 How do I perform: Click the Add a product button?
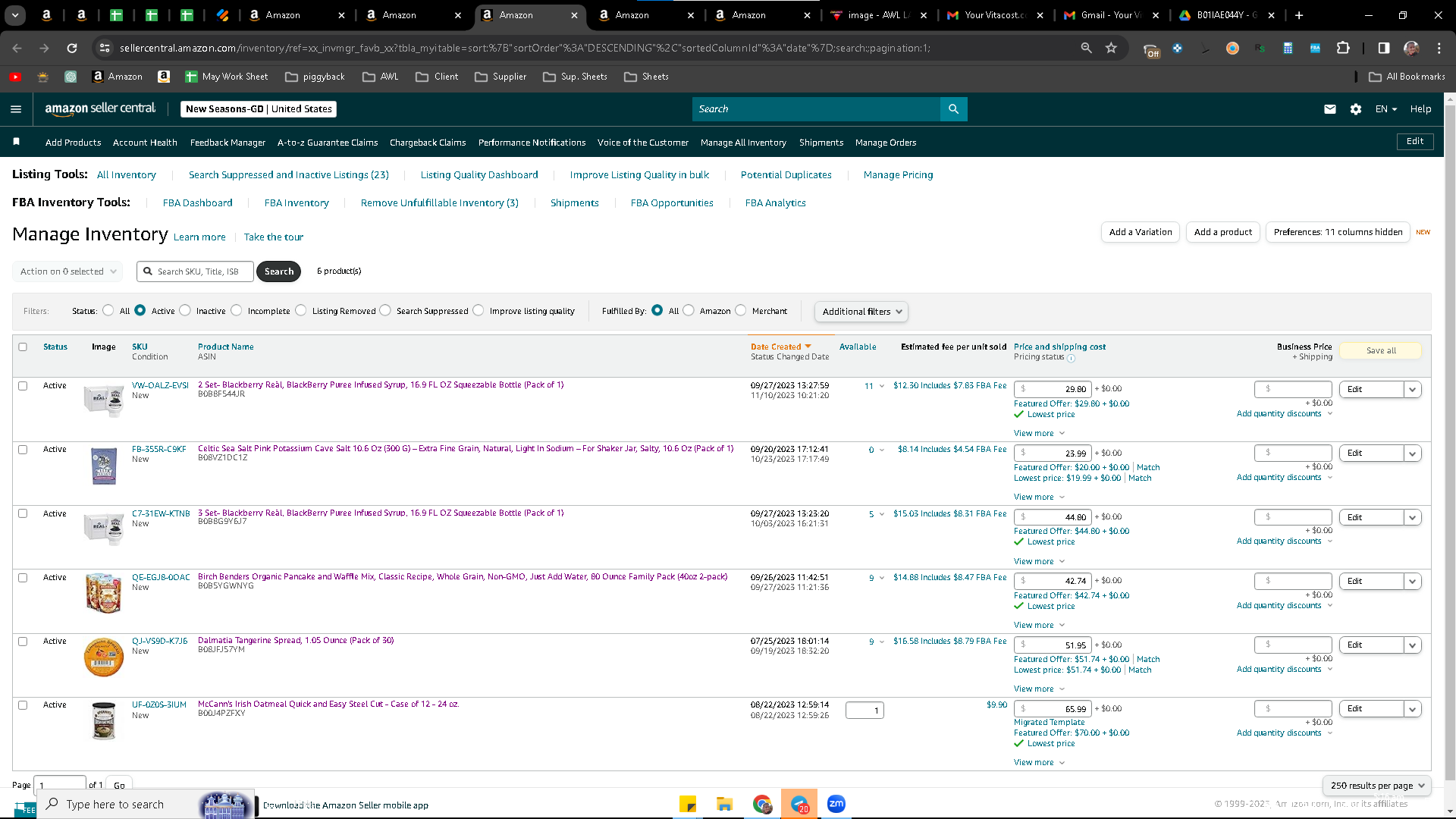pos(1222,232)
